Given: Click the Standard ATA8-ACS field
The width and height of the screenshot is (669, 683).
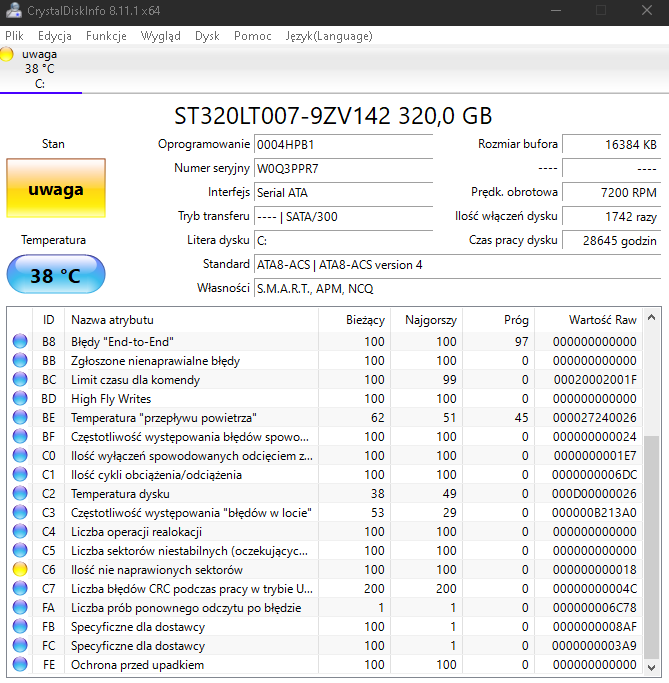Looking at the screenshot, I should [457, 264].
